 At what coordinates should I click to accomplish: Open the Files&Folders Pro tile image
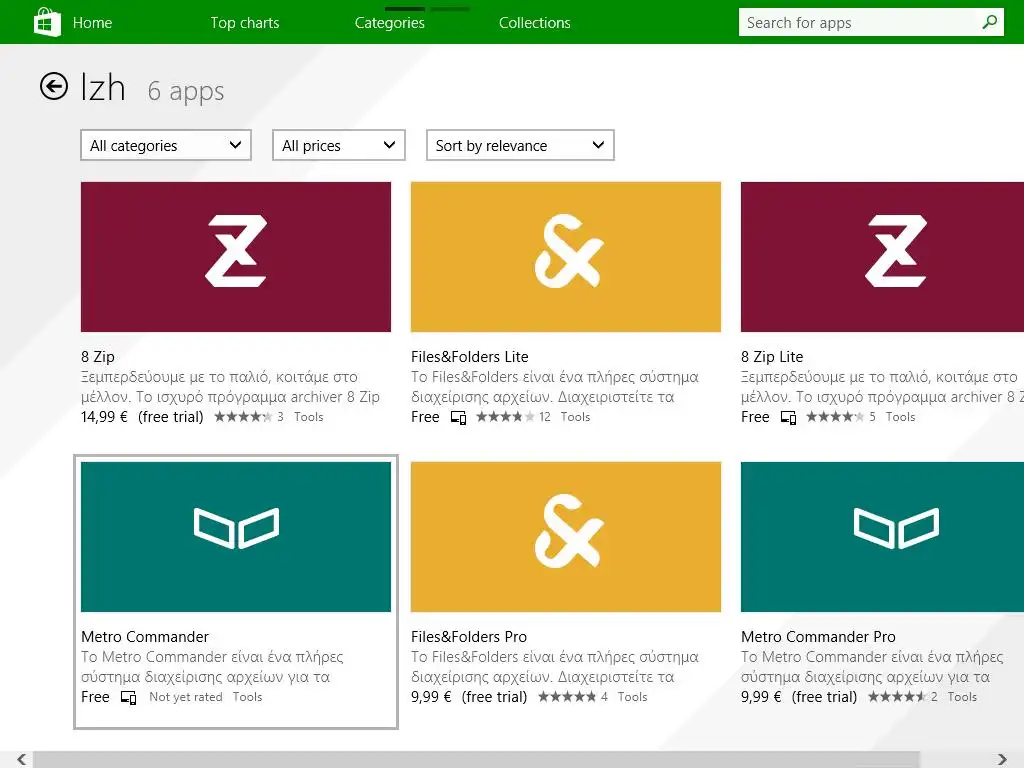(x=566, y=537)
